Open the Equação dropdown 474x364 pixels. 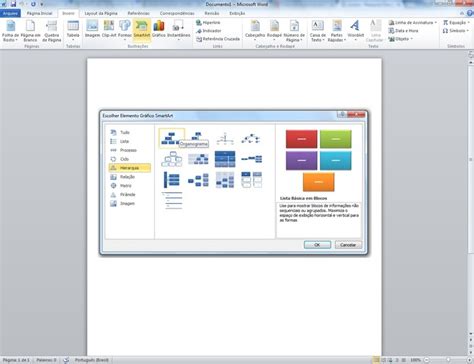point(456,22)
